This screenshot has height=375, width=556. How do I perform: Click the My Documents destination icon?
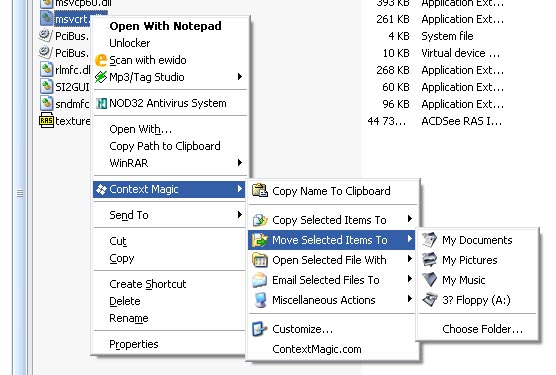429,240
